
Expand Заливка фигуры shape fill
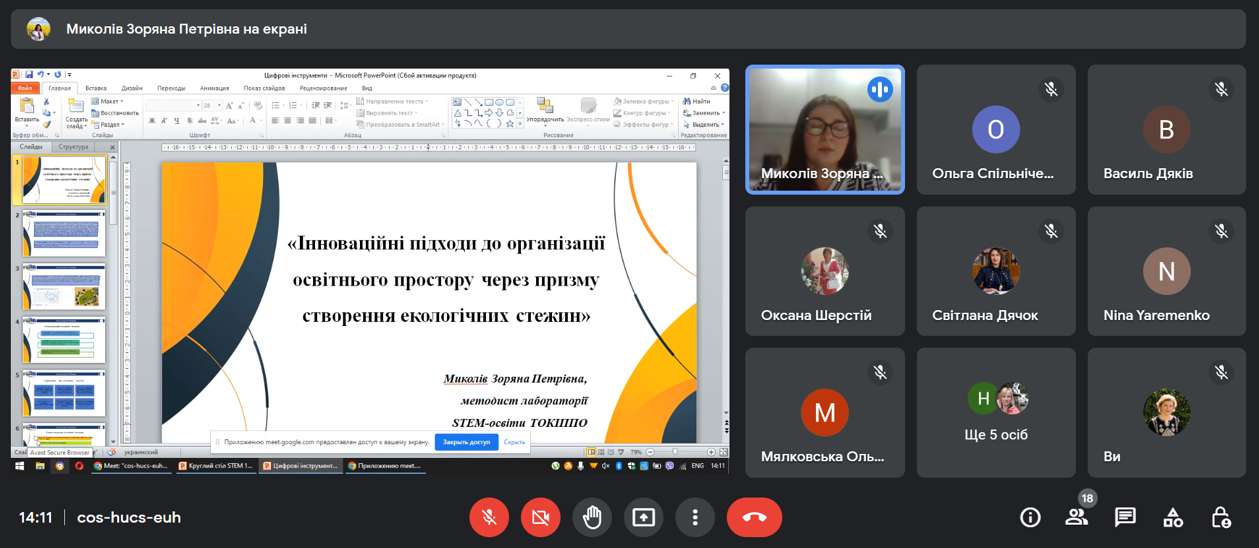[x=644, y=101]
